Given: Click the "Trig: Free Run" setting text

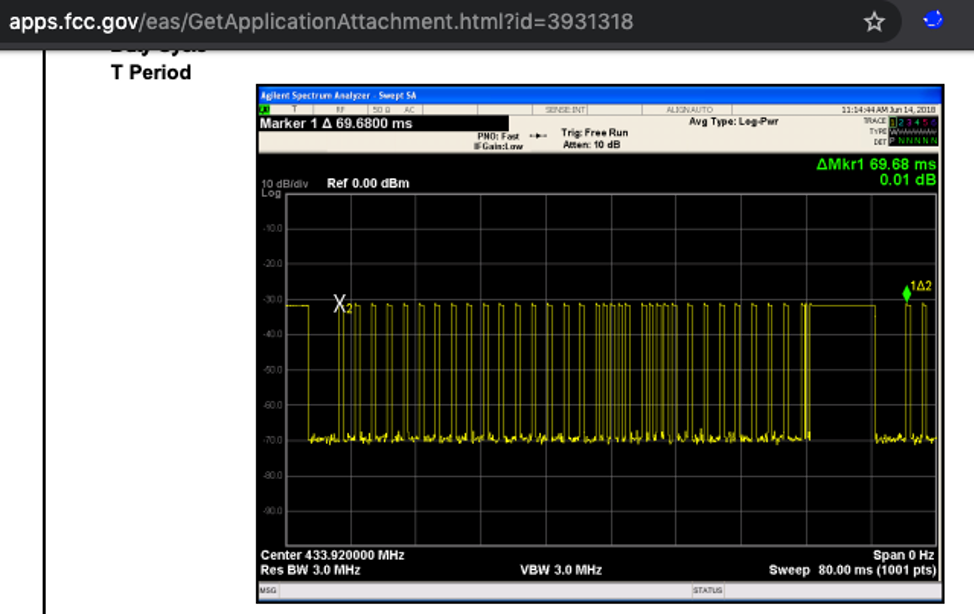Looking at the screenshot, I should 594,132.
